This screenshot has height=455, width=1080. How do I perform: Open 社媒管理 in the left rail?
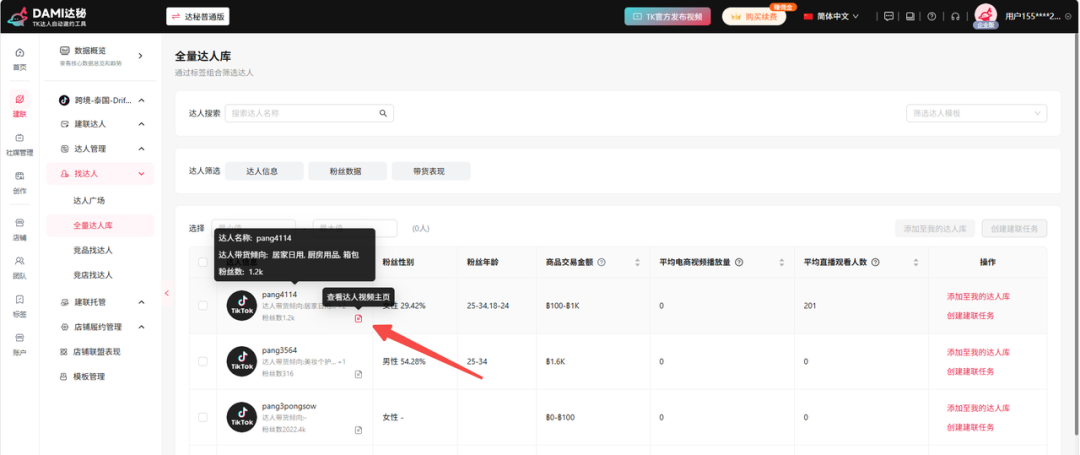[x=19, y=144]
